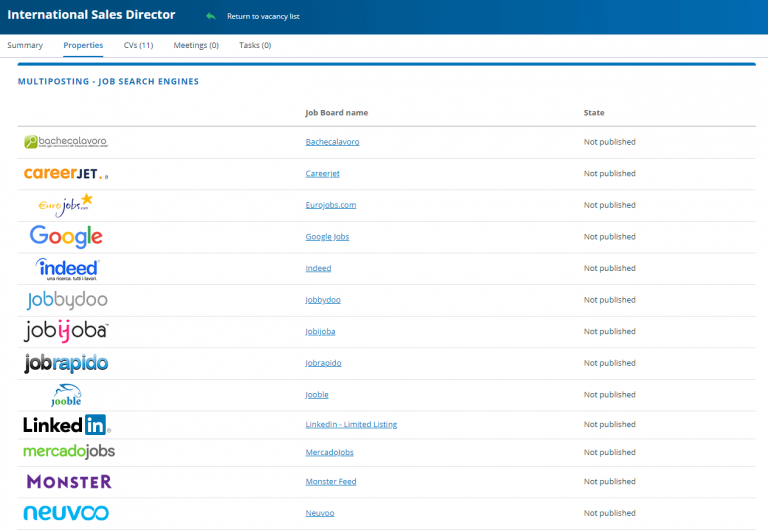The image size is (768, 531).
Task: Click the Jobijoba logo
Action: tap(66, 331)
